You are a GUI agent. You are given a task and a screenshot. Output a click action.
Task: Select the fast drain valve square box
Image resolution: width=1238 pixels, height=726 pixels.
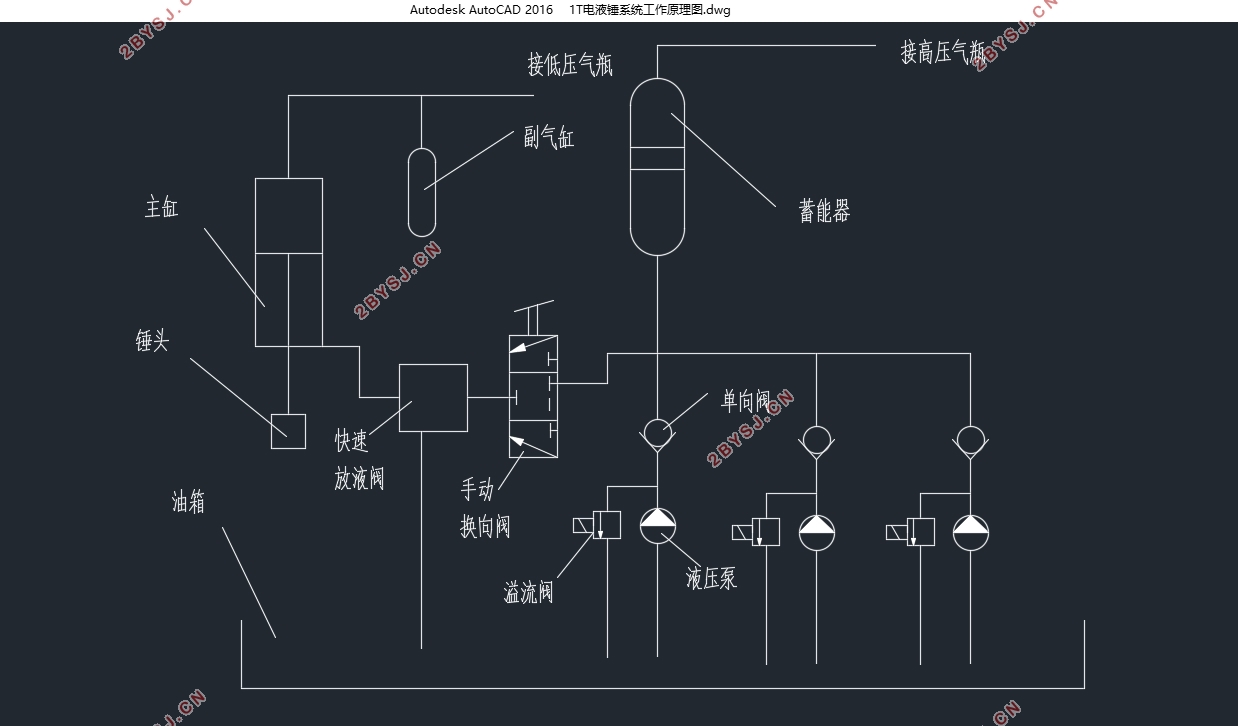[x=433, y=398]
